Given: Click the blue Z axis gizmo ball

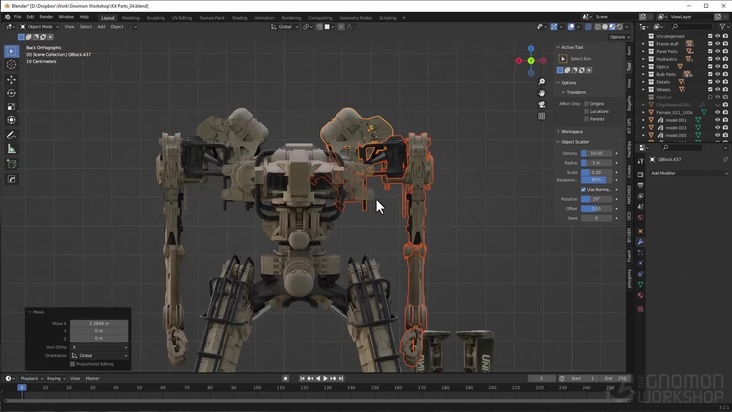Looking at the screenshot, I should coord(531,49).
